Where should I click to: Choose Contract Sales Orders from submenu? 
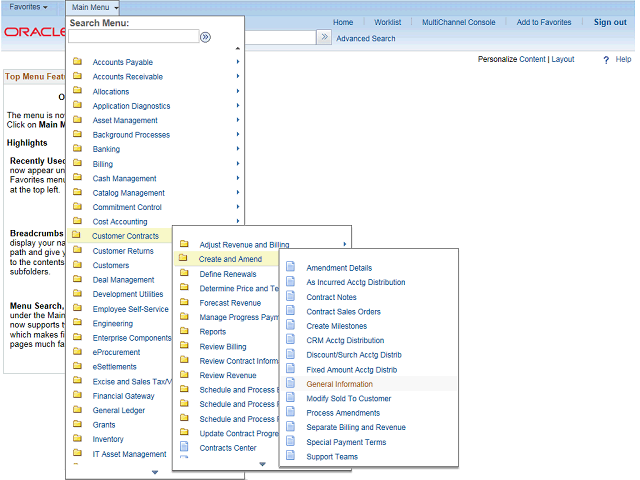[343, 311]
